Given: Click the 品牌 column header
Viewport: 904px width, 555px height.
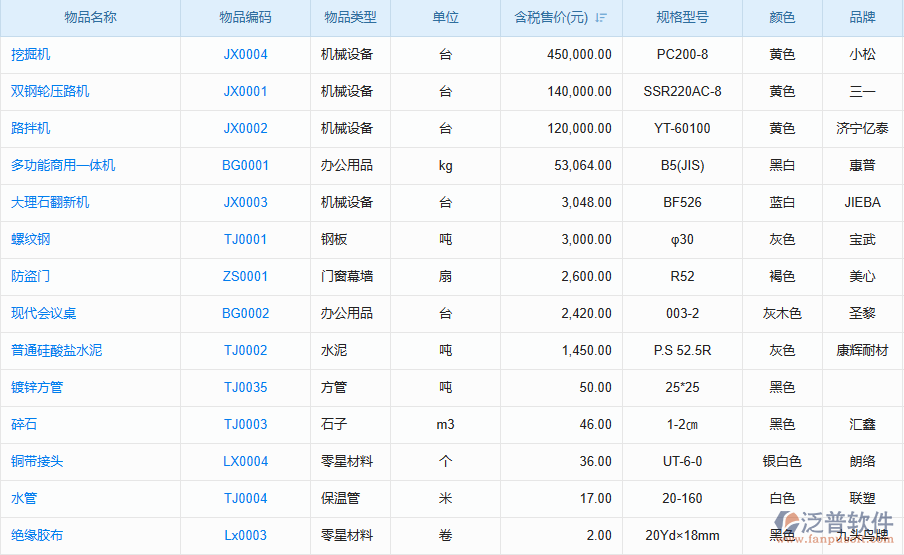Looking at the screenshot, I should (862, 18).
